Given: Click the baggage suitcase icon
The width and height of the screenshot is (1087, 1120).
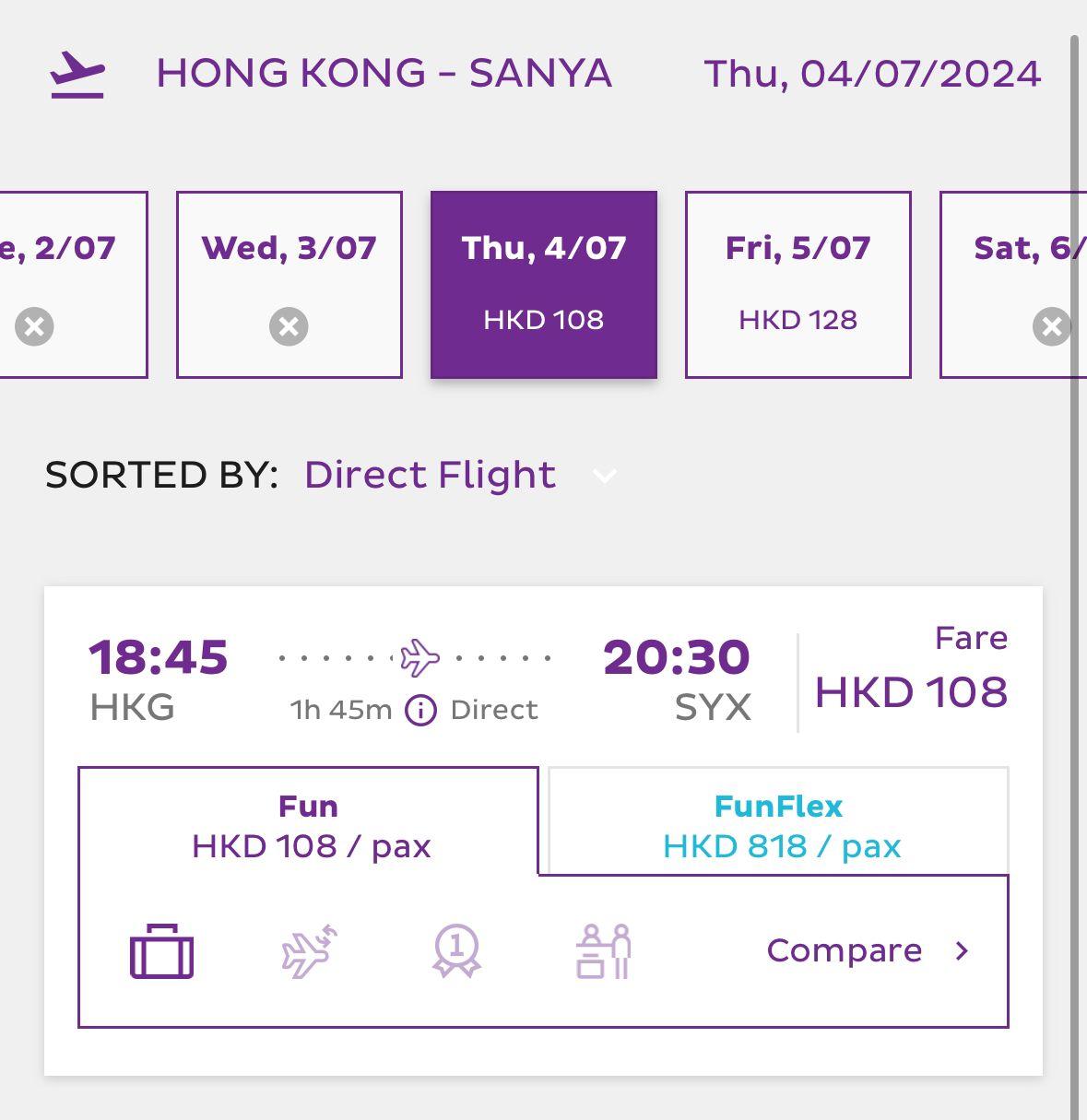Looking at the screenshot, I should 162,951.
